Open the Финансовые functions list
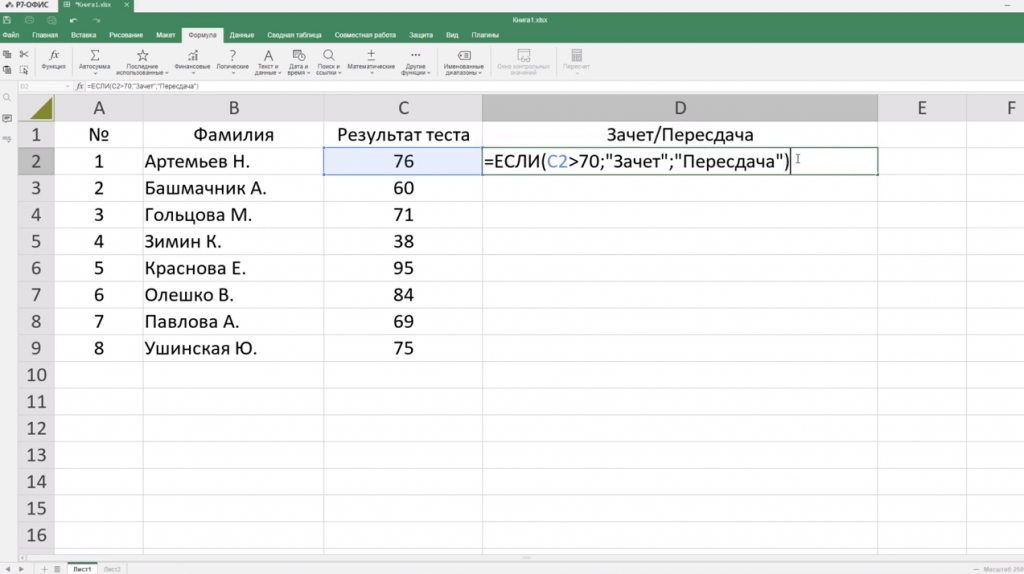This screenshot has width=1024, height=574. coord(193,61)
